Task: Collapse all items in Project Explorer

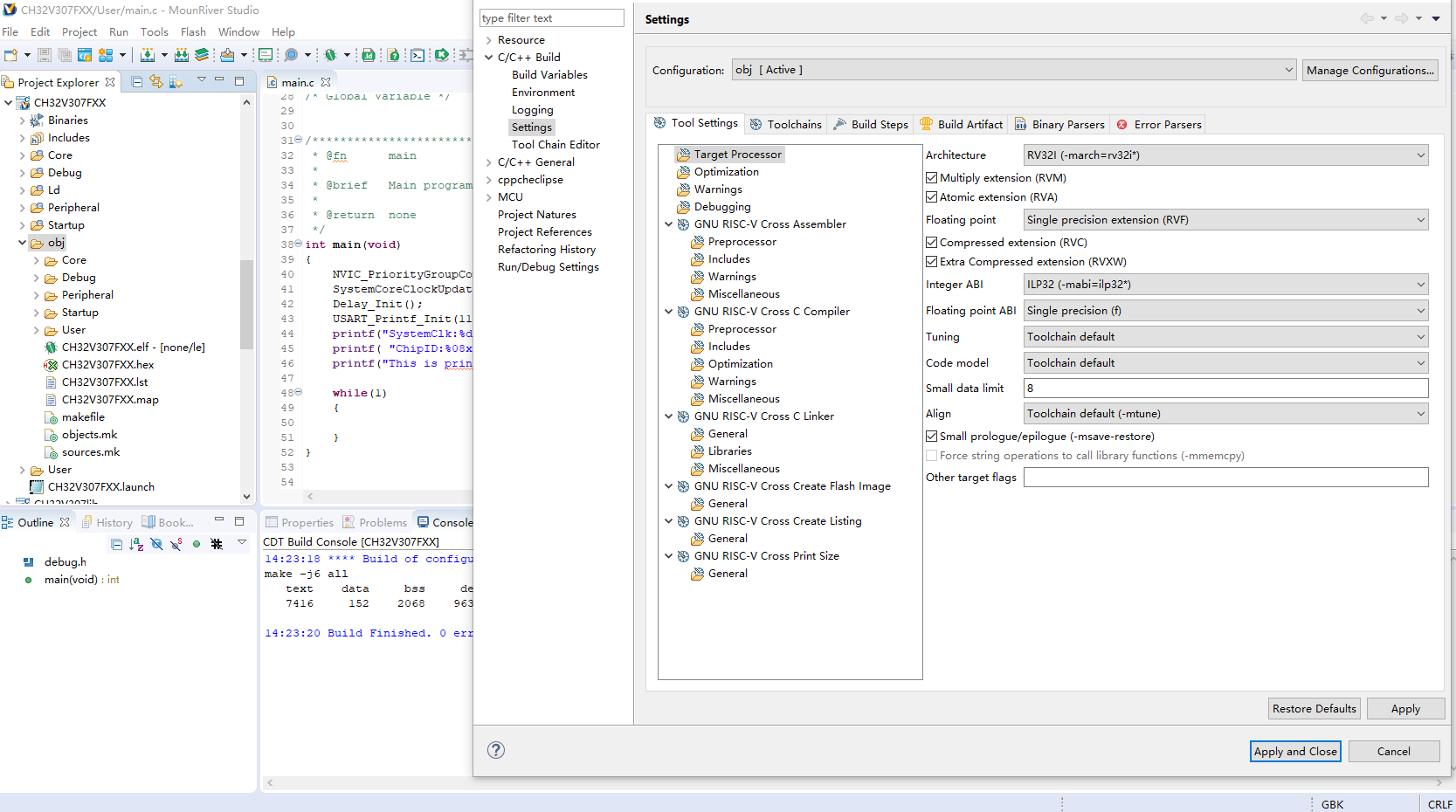Action: click(x=137, y=81)
